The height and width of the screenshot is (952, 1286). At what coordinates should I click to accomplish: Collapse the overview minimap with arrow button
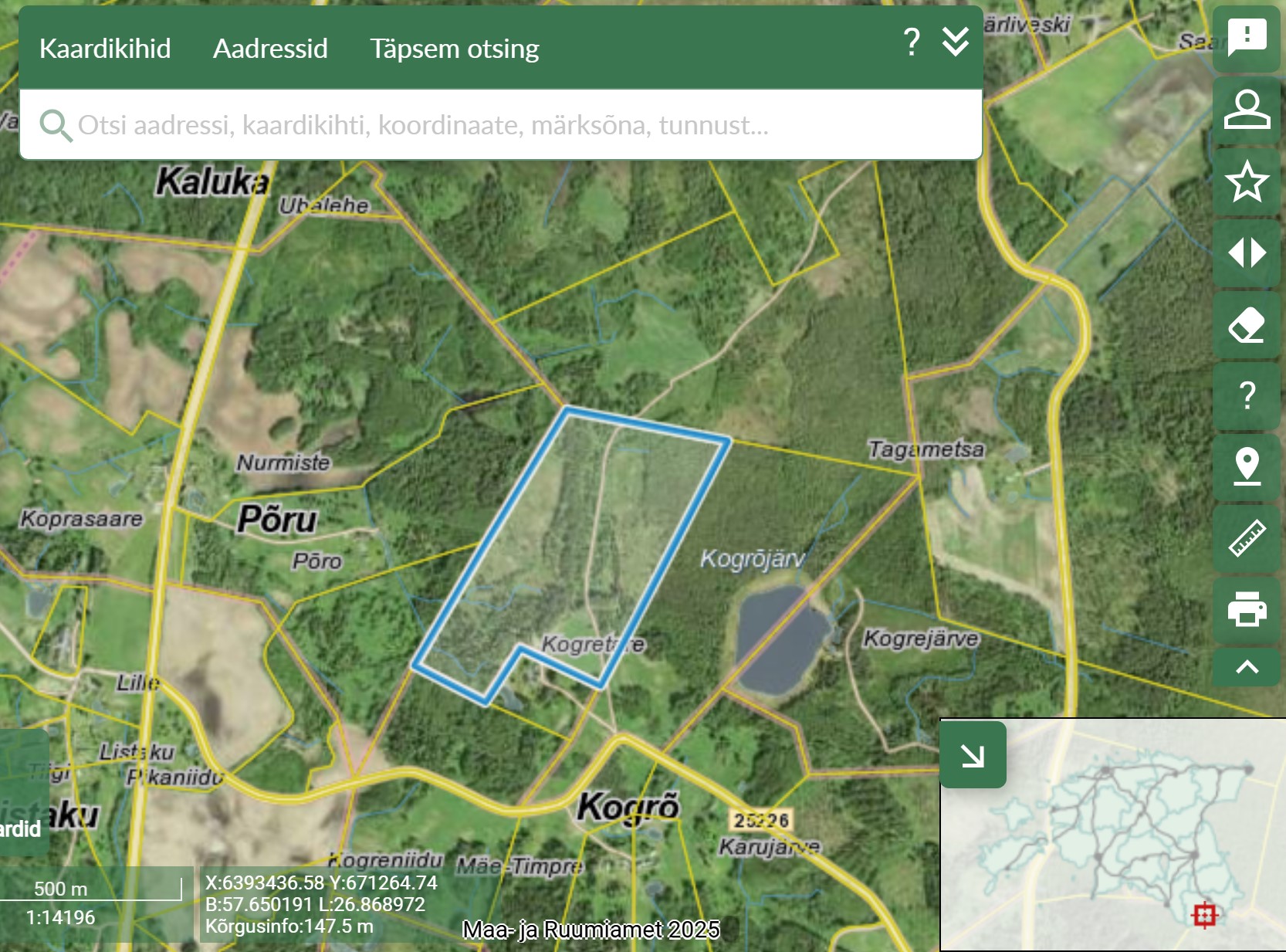[x=973, y=755]
